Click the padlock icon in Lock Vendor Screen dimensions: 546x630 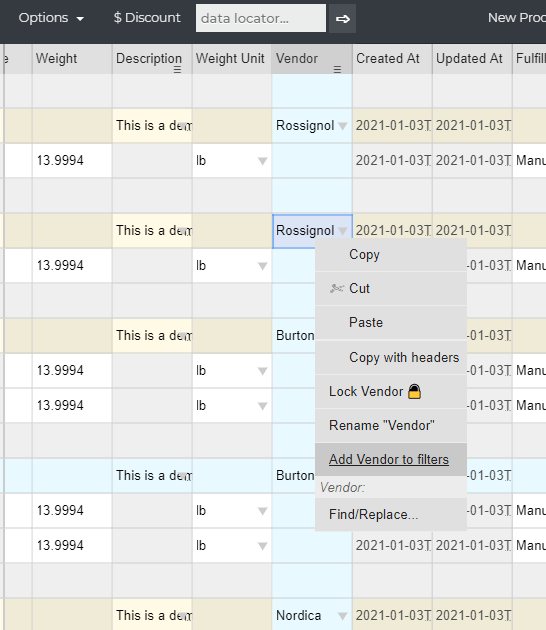415,391
